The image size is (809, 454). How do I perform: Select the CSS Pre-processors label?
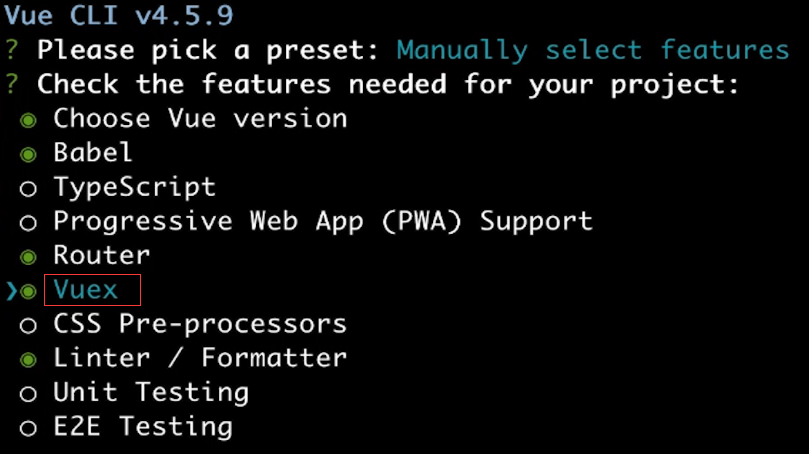point(200,324)
